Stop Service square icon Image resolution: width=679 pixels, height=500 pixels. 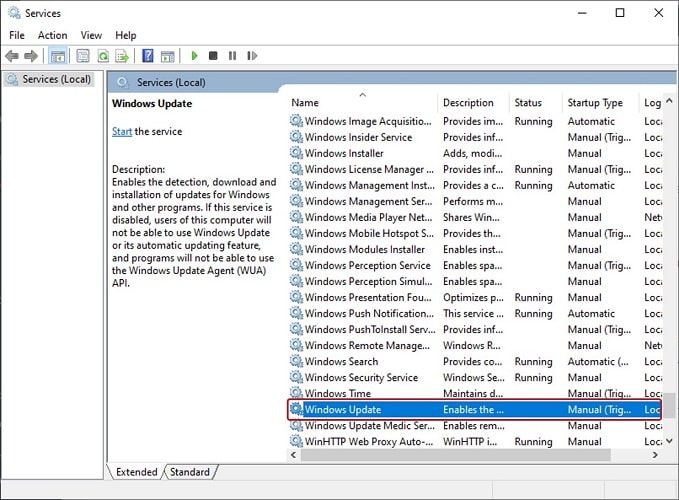coord(213,56)
